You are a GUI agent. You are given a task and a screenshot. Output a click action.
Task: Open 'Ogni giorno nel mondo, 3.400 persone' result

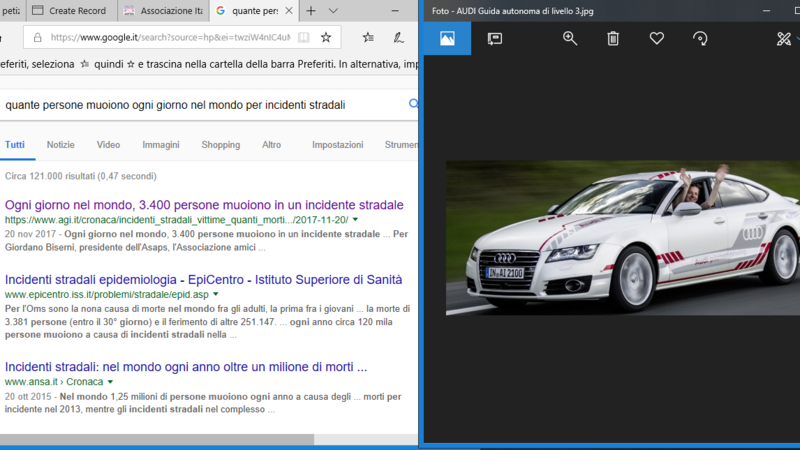point(204,205)
